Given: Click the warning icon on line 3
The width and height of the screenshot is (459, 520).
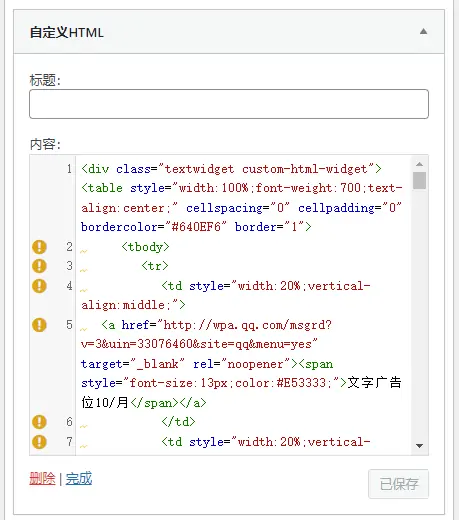Looking at the screenshot, I should pos(39,266).
